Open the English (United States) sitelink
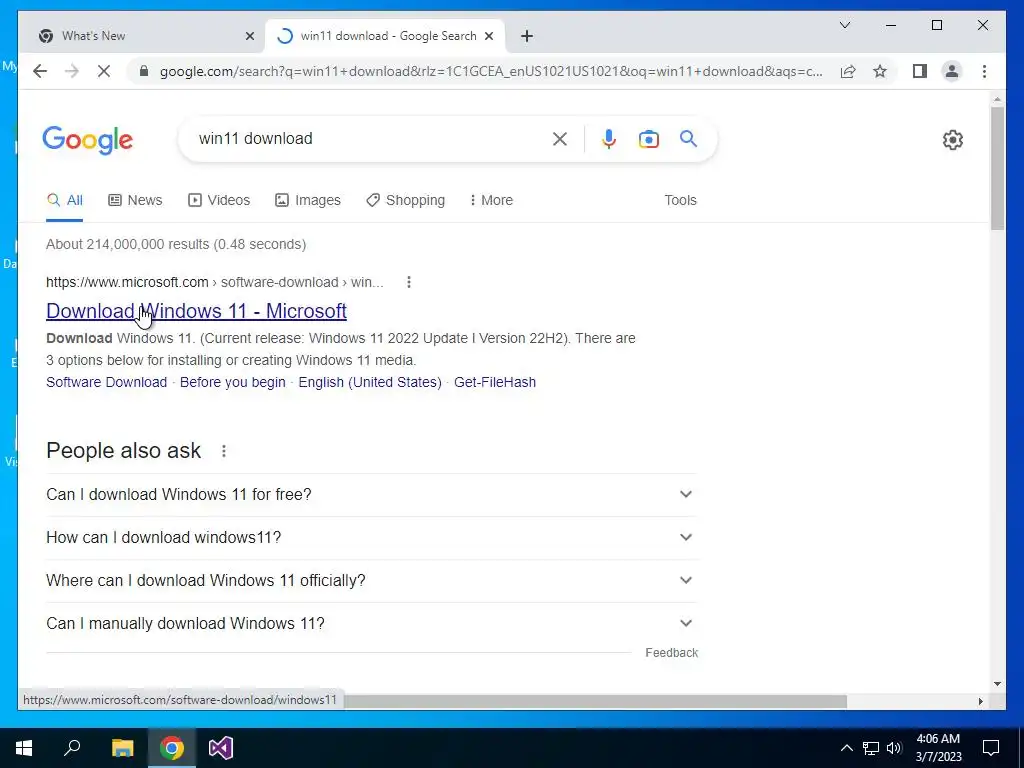The width and height of the screenshot is (1024, 768). [370, 382]
